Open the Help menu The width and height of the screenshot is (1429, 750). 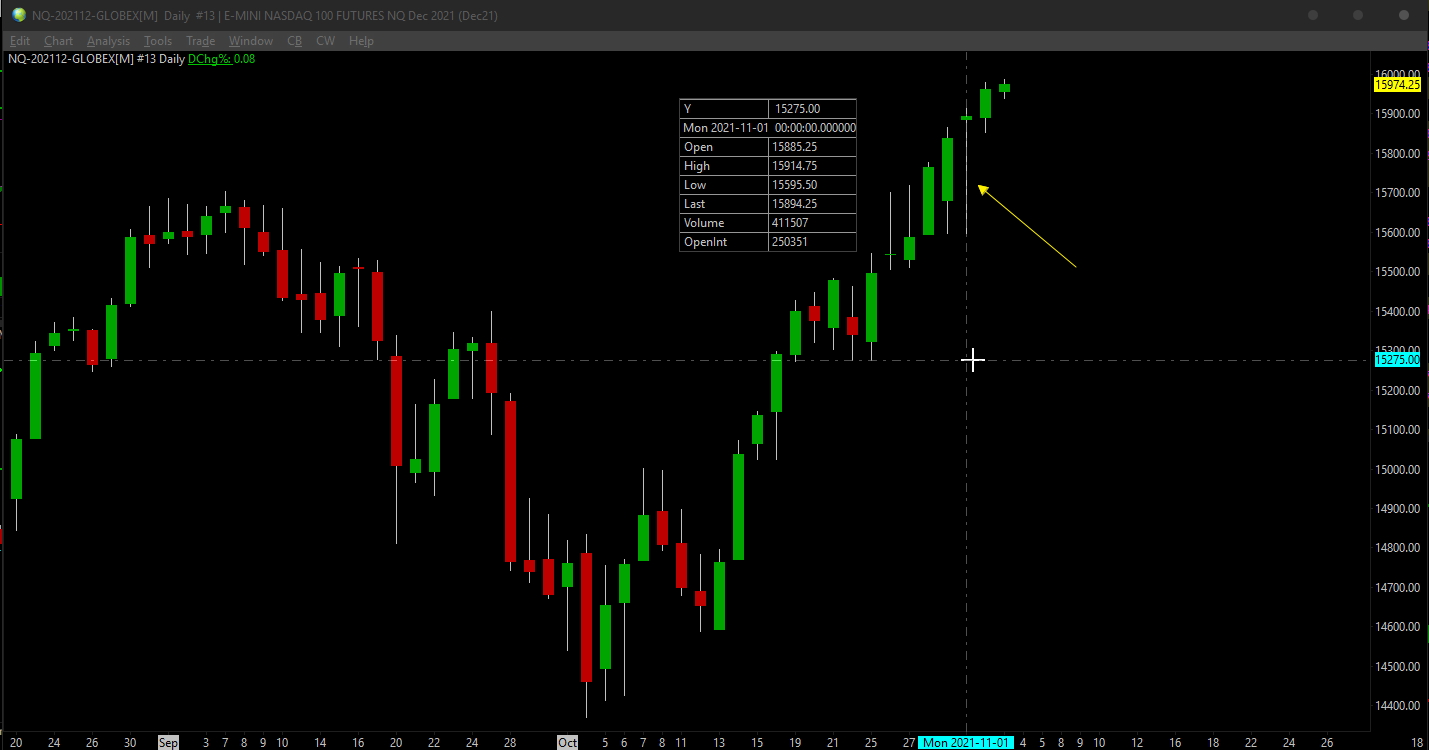tap(361, 41)
